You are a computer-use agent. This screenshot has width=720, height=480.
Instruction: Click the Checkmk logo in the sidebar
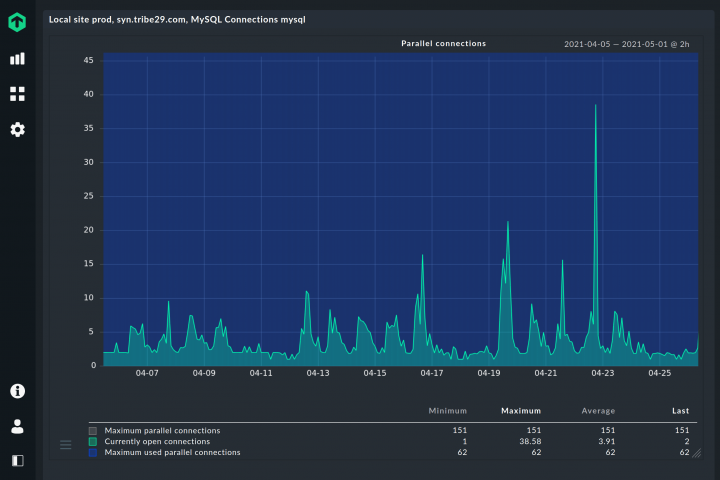pyautogui.click(x=17, y=21)
